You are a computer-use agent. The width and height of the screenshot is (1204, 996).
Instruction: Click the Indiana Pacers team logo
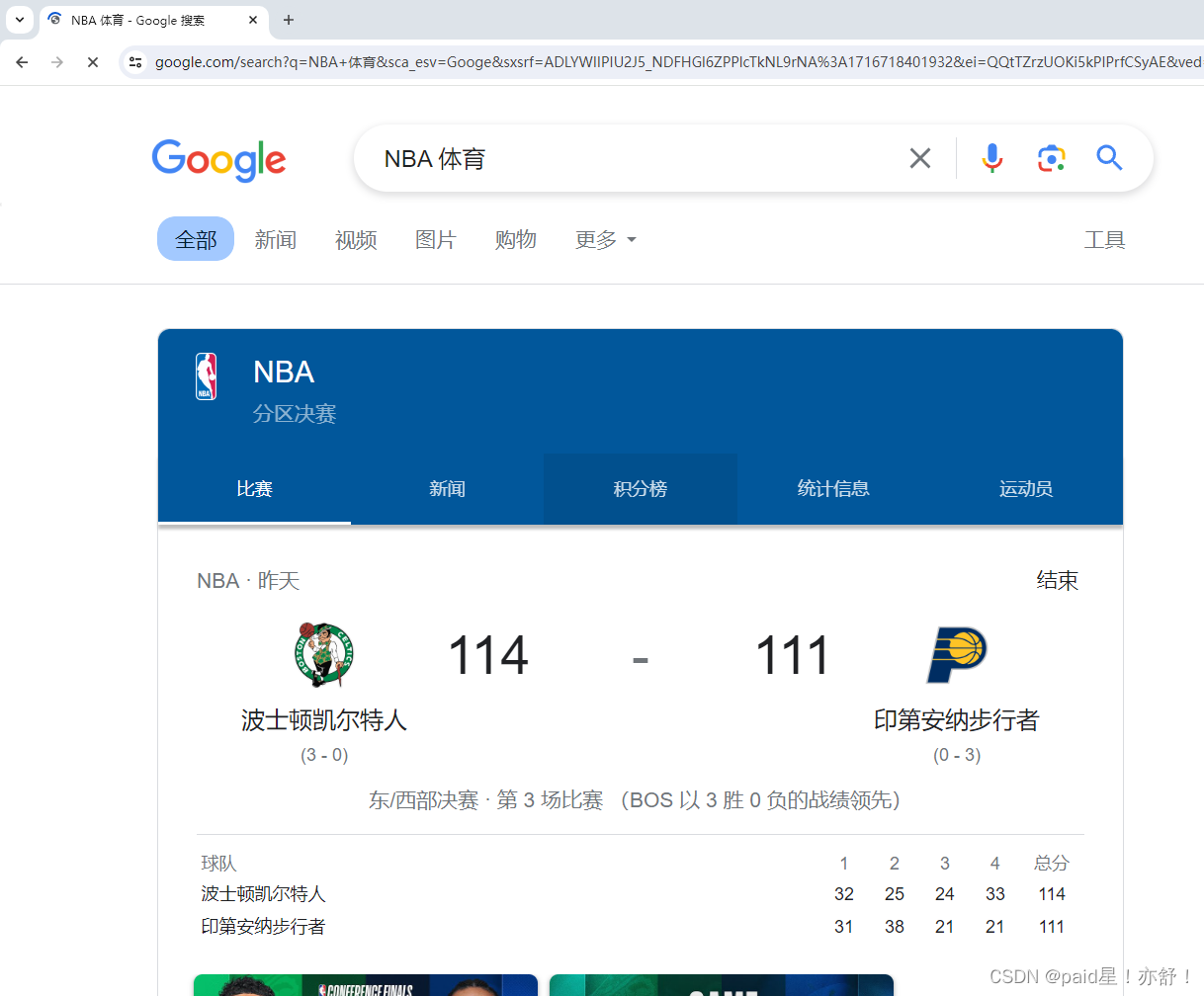(957, 654)
